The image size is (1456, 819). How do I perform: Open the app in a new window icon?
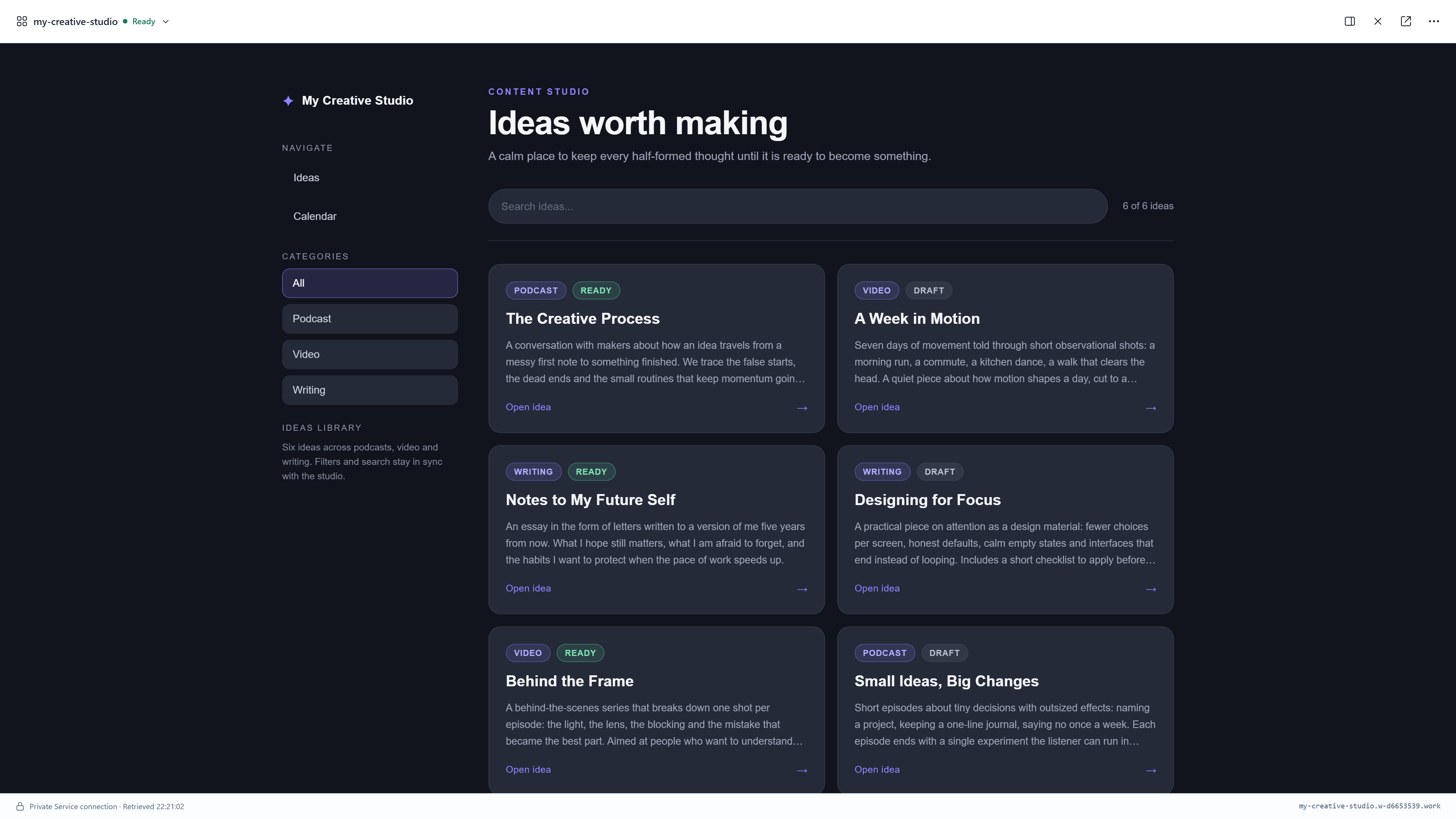pos(1406,22)
